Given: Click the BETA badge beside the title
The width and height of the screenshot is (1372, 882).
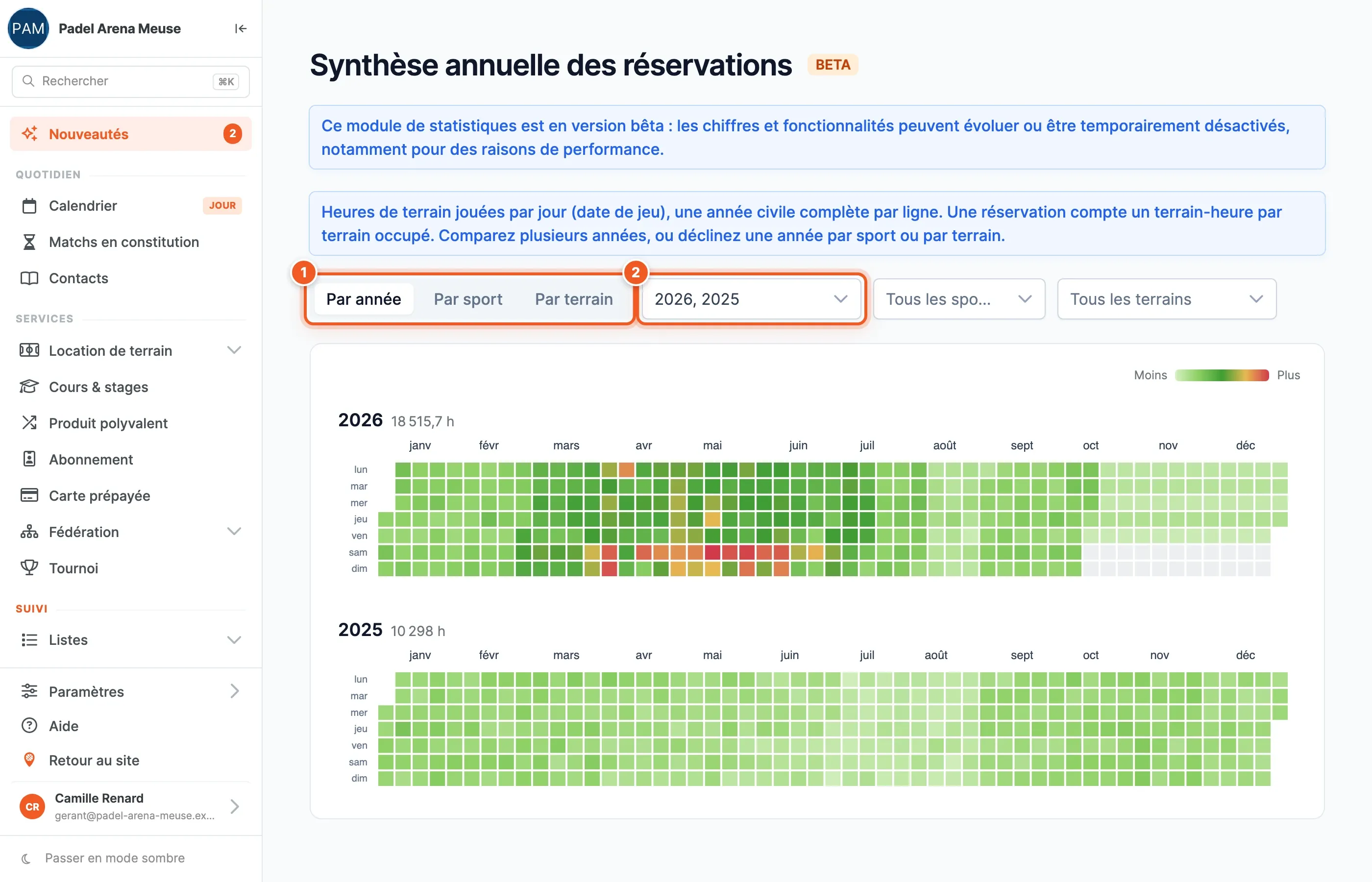Looking at the screenshot, I should coord(833,65).
